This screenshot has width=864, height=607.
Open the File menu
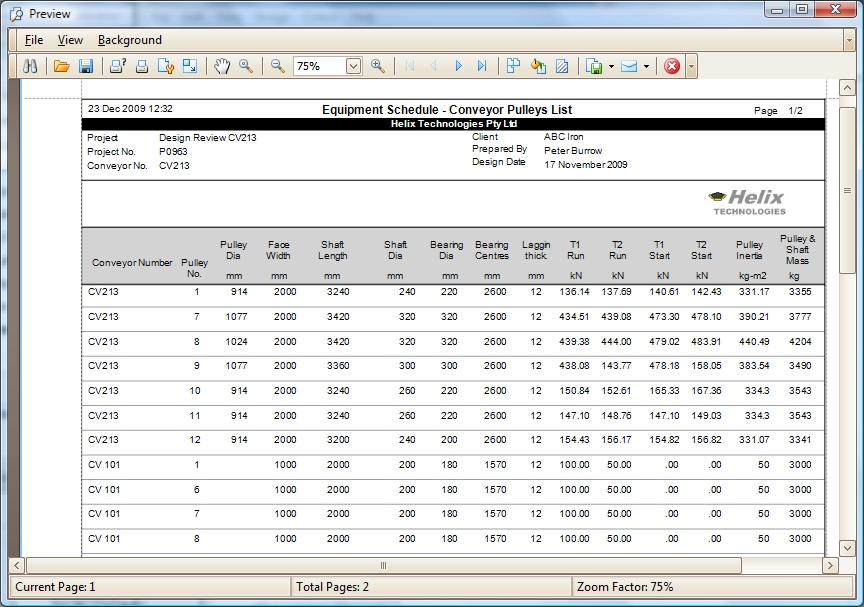34,40
